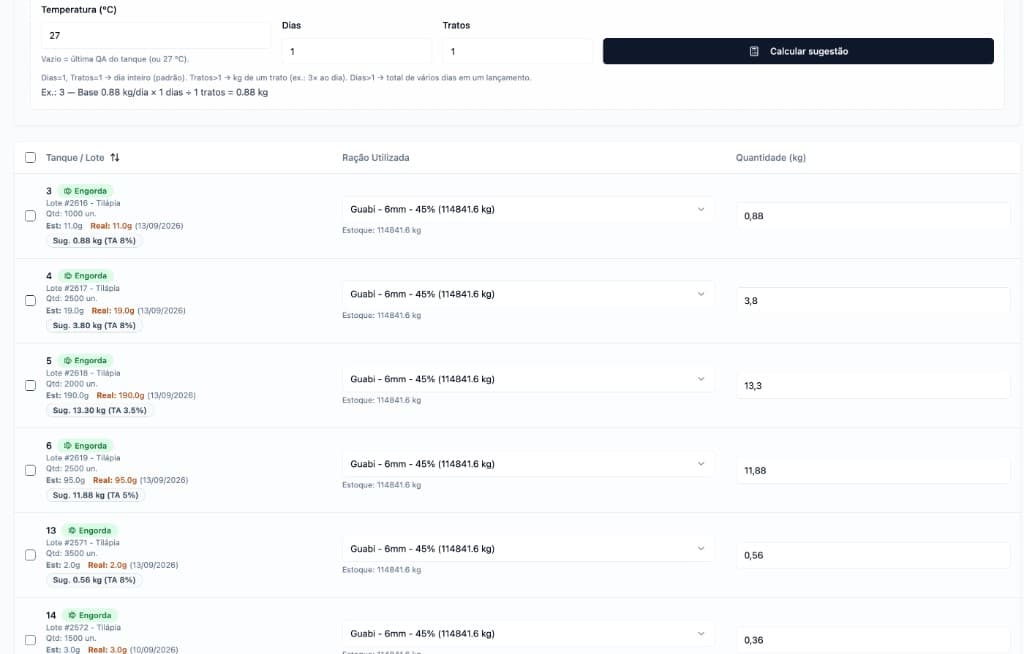Edit the quantity field showing 0,88
This screenshot has width=1024, height=654.
(x=873, y=216)
